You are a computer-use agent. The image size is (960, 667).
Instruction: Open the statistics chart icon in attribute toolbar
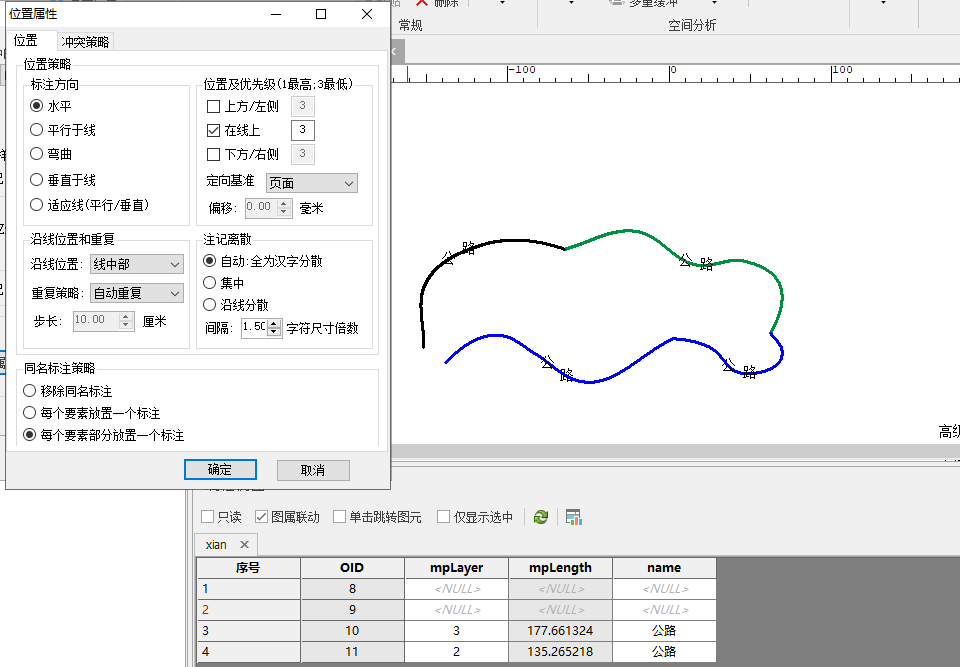tap(573, 517)
